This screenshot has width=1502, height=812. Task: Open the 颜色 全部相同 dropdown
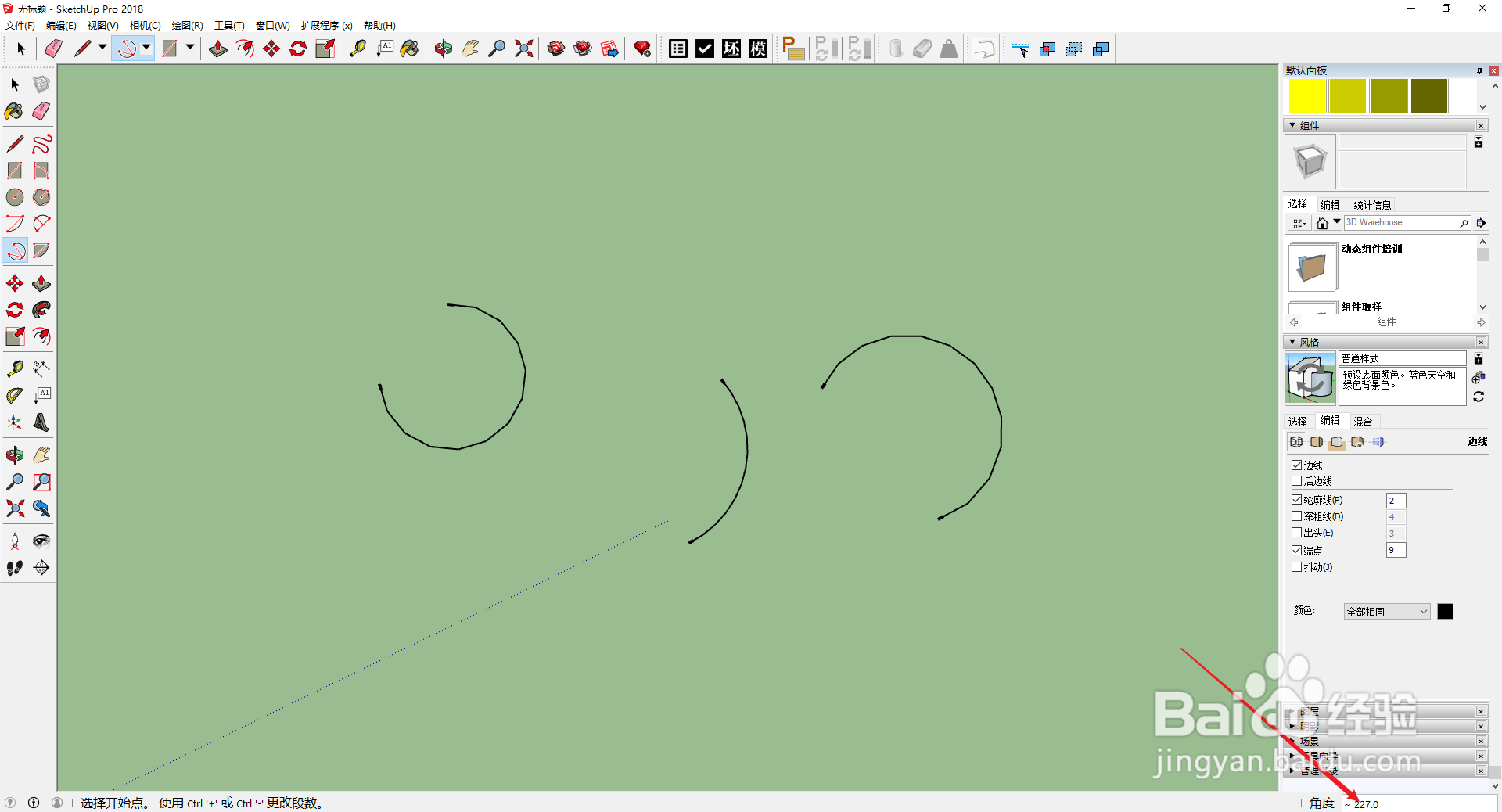tap(1387, 612)
